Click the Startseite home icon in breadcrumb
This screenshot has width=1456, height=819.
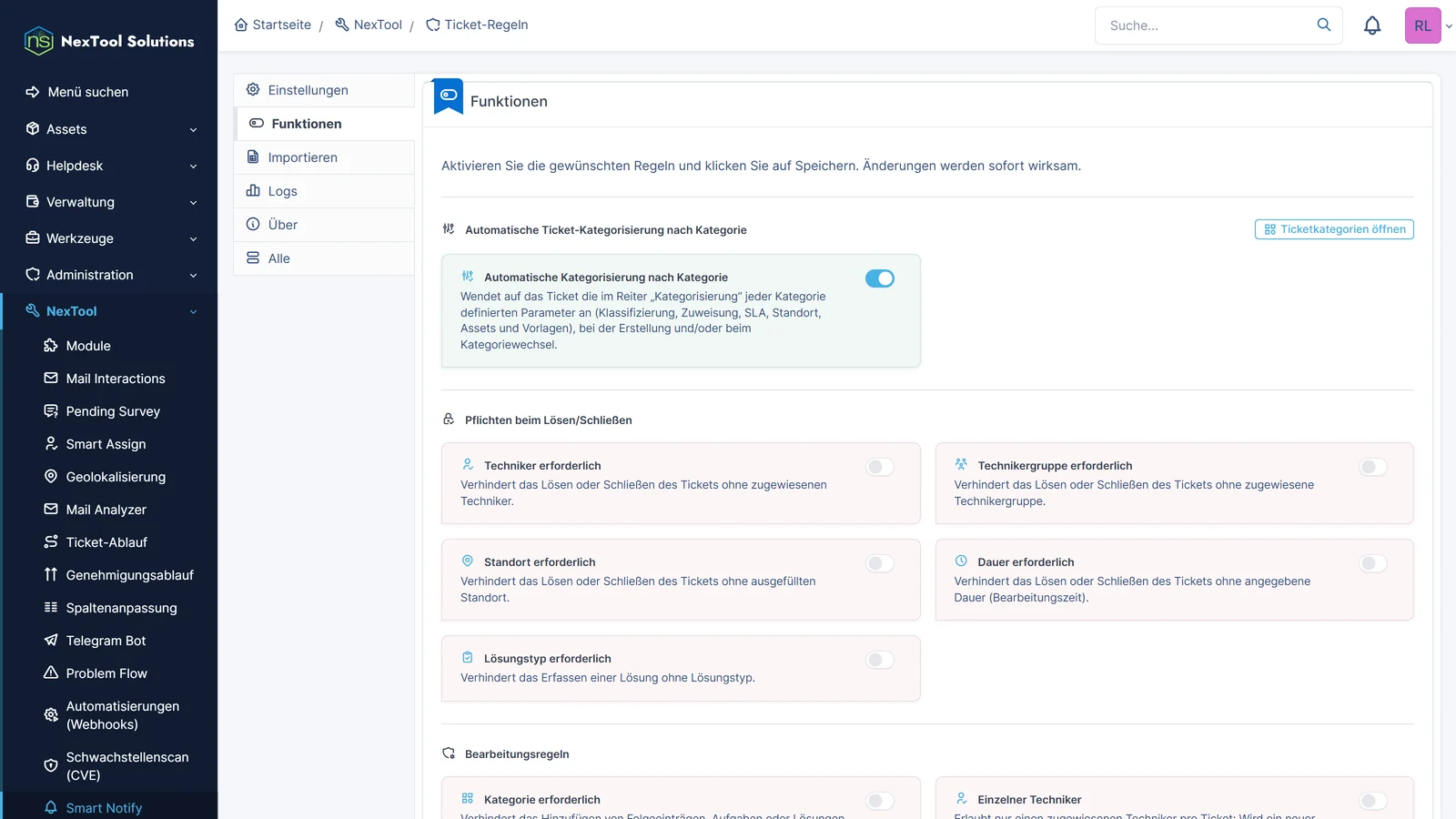click(241, 25)
